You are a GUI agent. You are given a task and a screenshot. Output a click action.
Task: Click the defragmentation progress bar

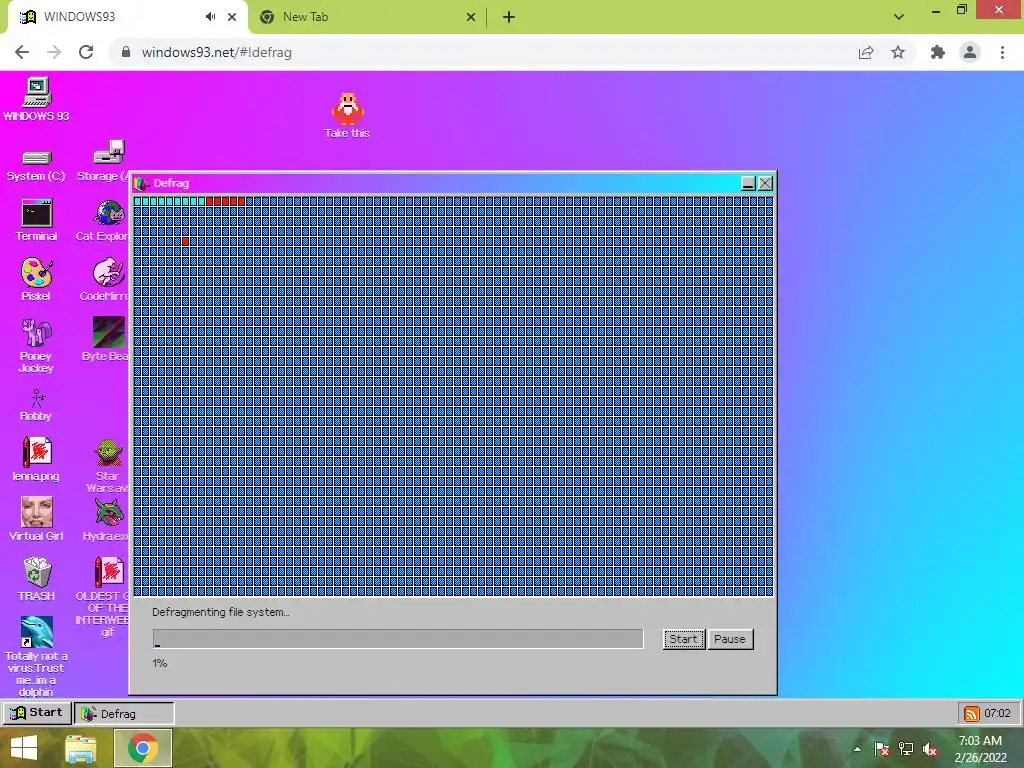[x=398, y=639]
